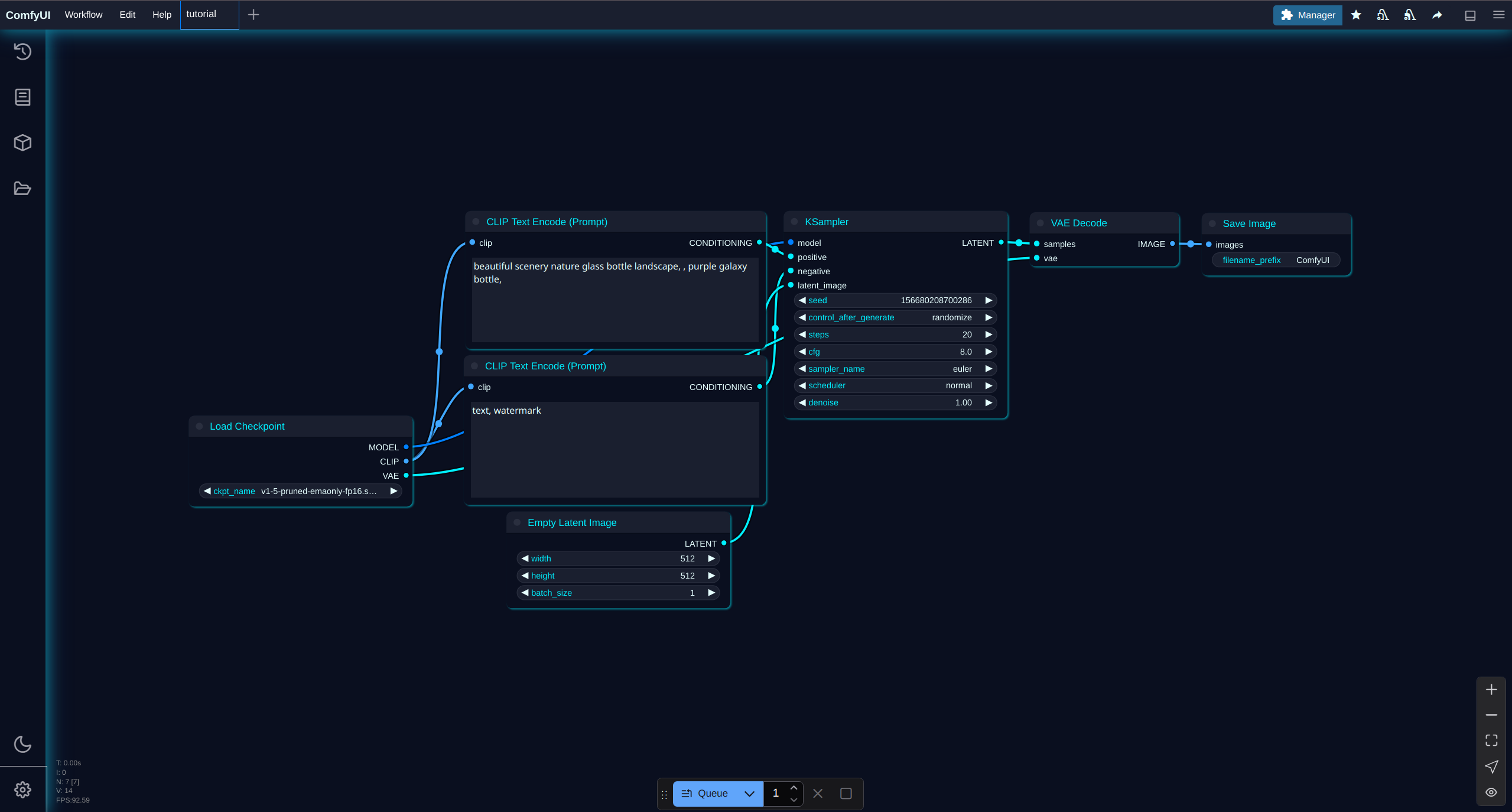The width and height of the screenshot is (1512, 812).
Task: Open the model library panel
Action: pos(22,142)
